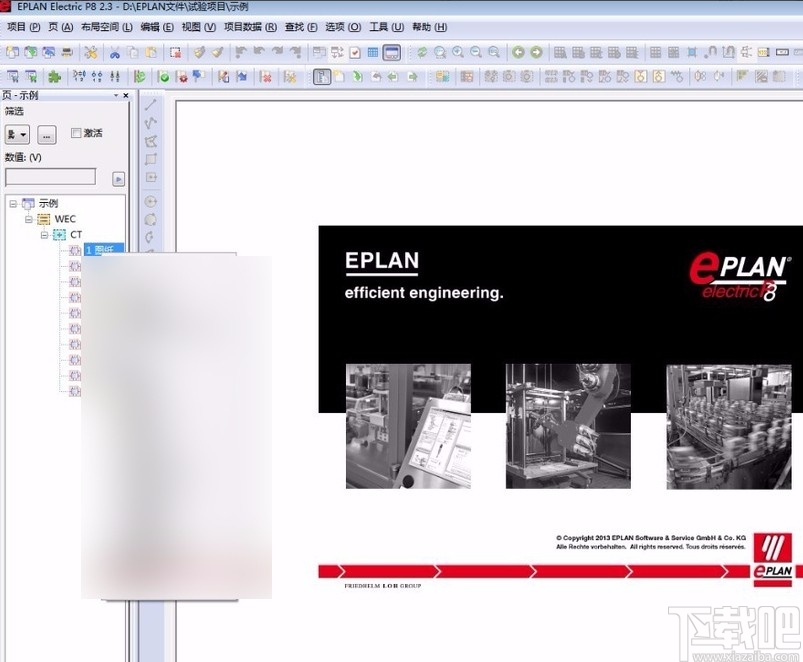Select the CT tree item
Viewport: 803px width, 662px height.
pos(76,234)
